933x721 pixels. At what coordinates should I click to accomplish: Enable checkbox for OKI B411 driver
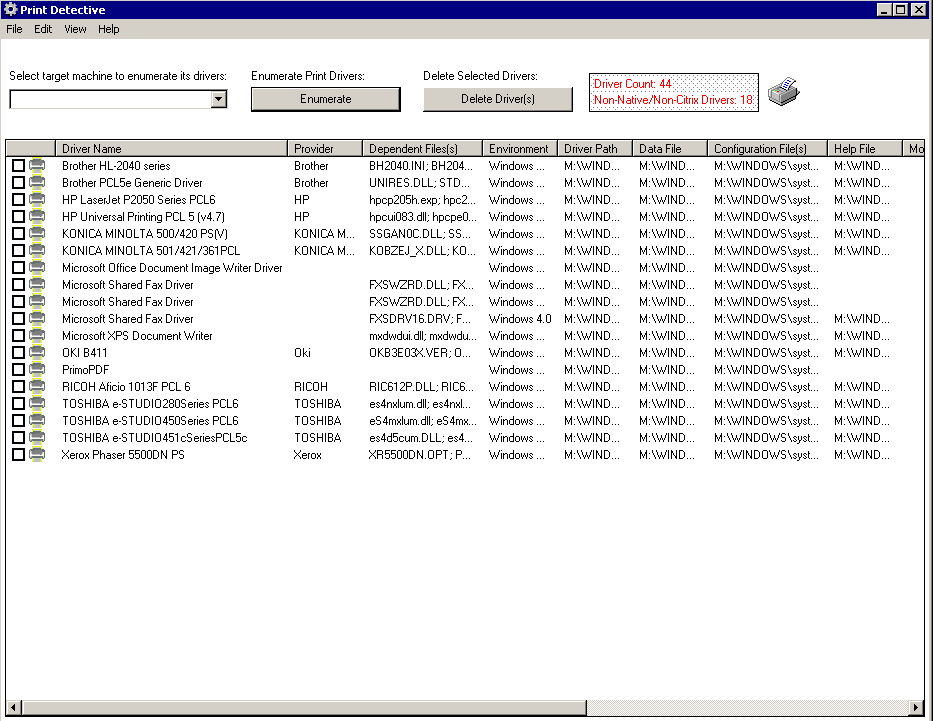[18, 353]
